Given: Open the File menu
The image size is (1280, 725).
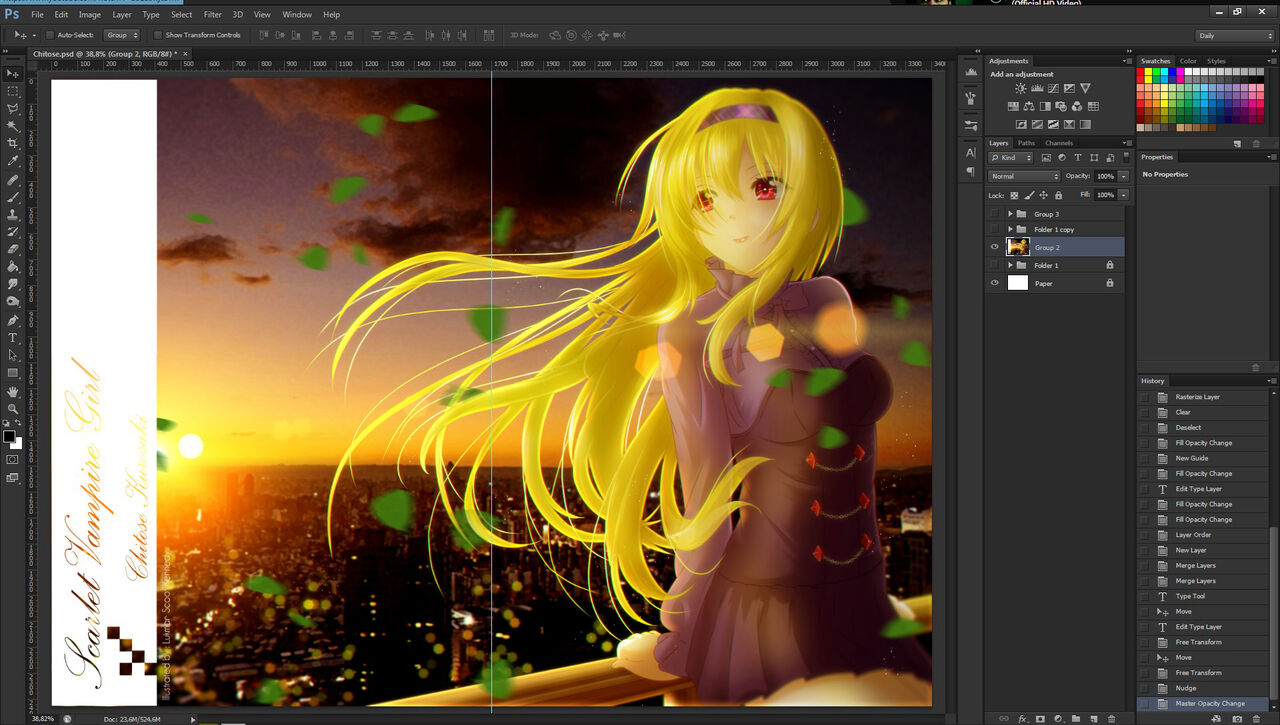Looking at the screenshot, I should point(37,15).
